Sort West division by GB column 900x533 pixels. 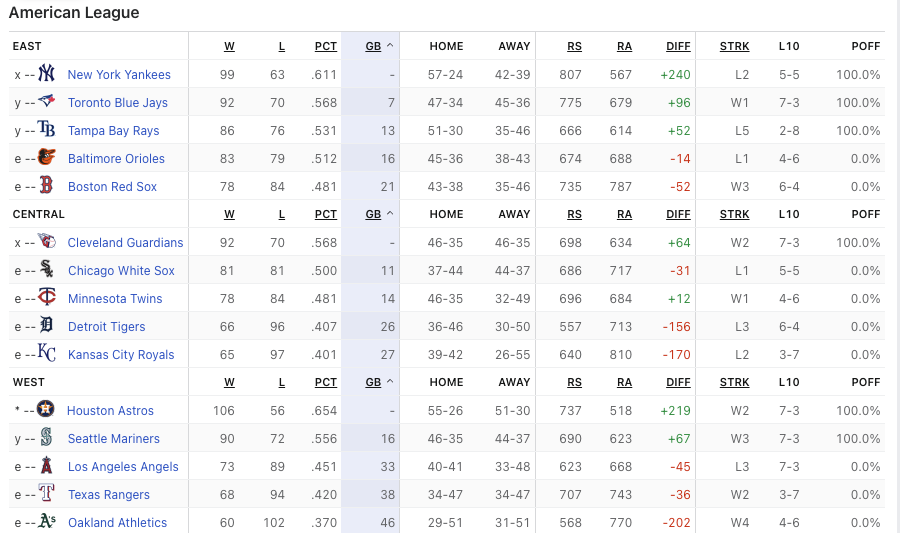coord(373,382)
